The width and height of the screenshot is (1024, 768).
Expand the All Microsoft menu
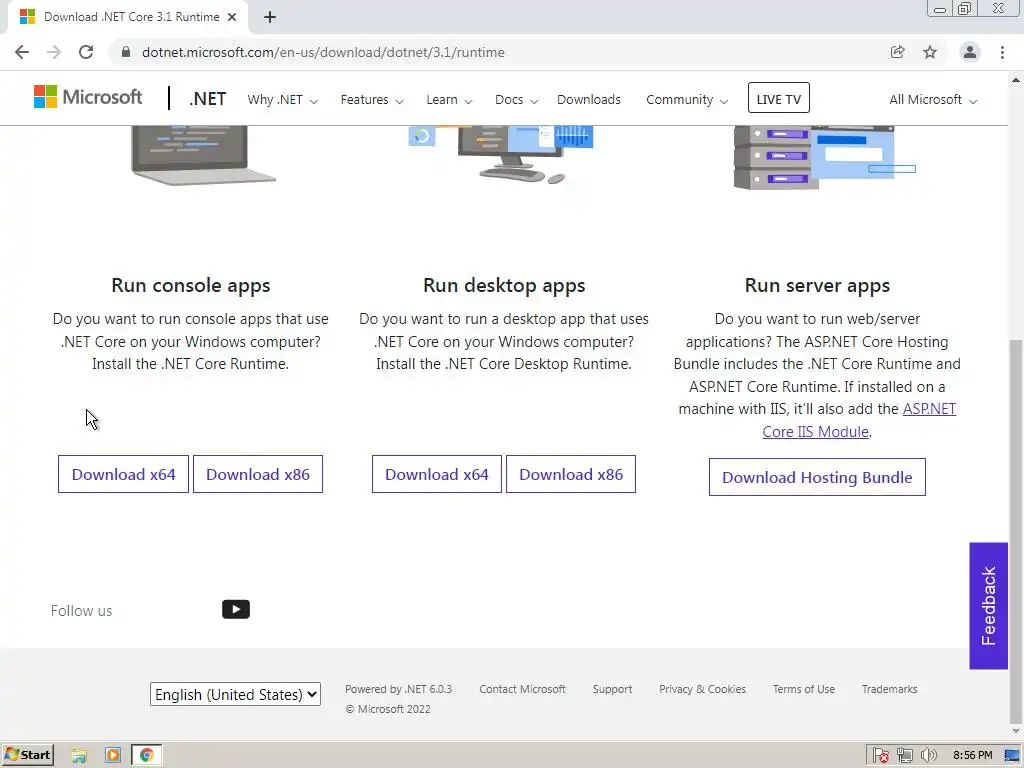(933, 100)
